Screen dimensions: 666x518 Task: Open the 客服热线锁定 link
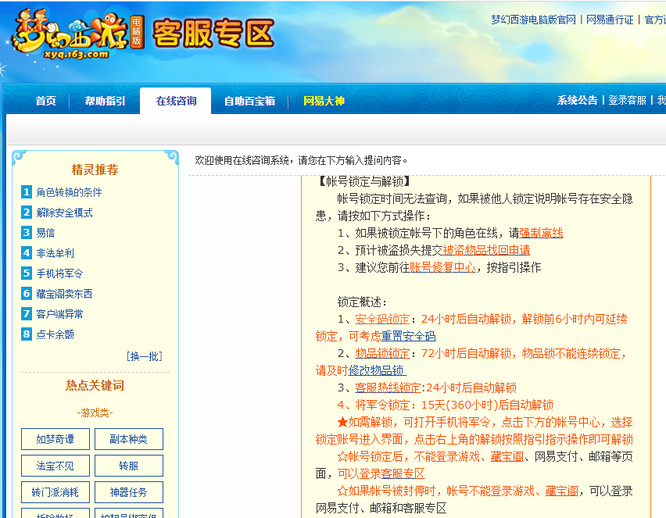(388, 388)
